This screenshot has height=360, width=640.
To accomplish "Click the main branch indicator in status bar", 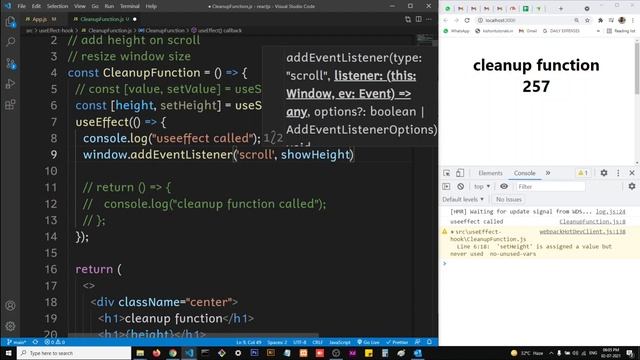I will [16, 342].
